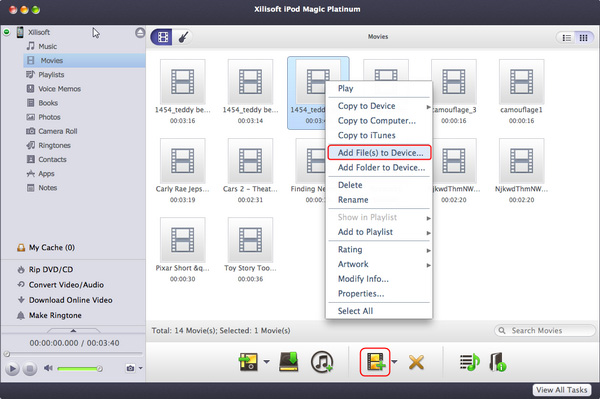Image resolution: width=600 pixels, height=399 pixels.
Task: Choose Delete in the context menu
Action: pyautogui.click(x=379, y=185)
